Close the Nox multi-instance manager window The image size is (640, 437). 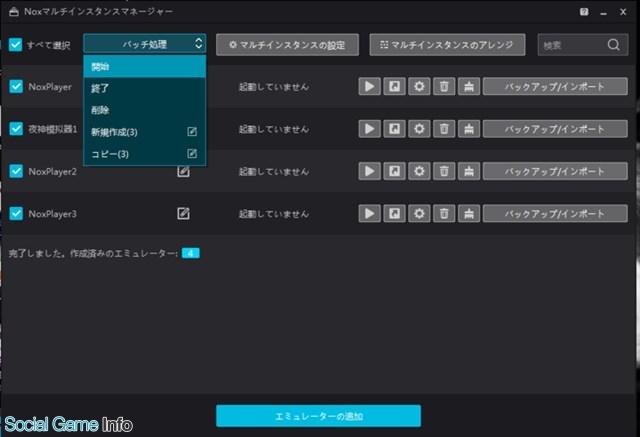[x=623, y=12]
